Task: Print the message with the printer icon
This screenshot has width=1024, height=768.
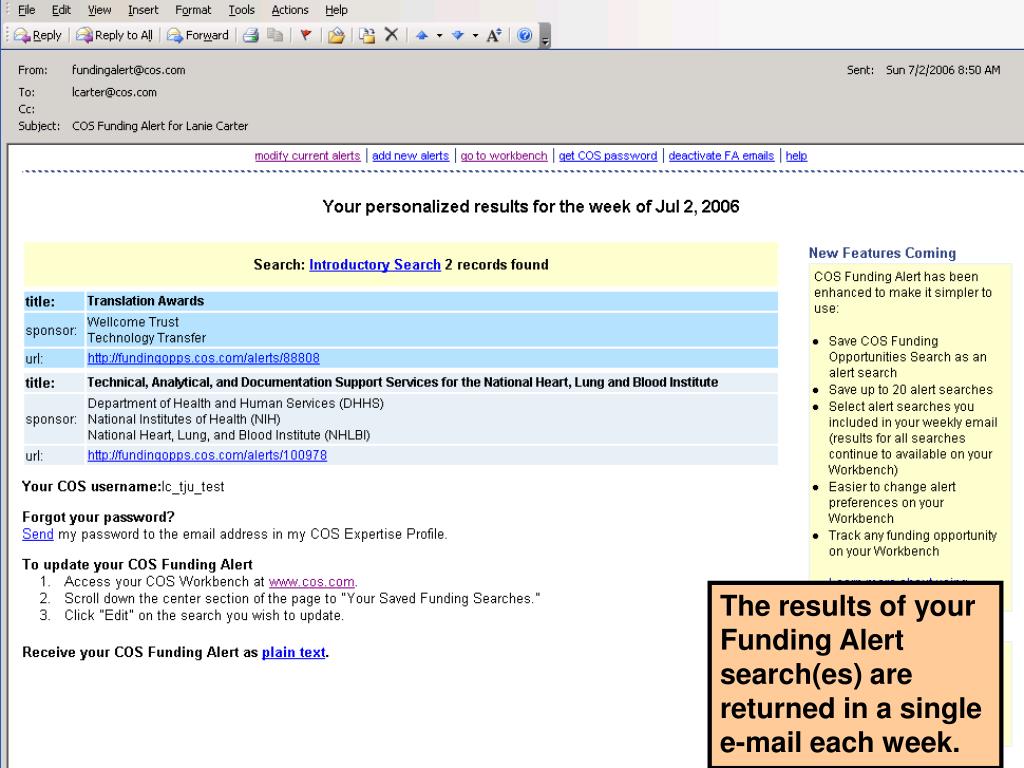Action: (251, 35)
